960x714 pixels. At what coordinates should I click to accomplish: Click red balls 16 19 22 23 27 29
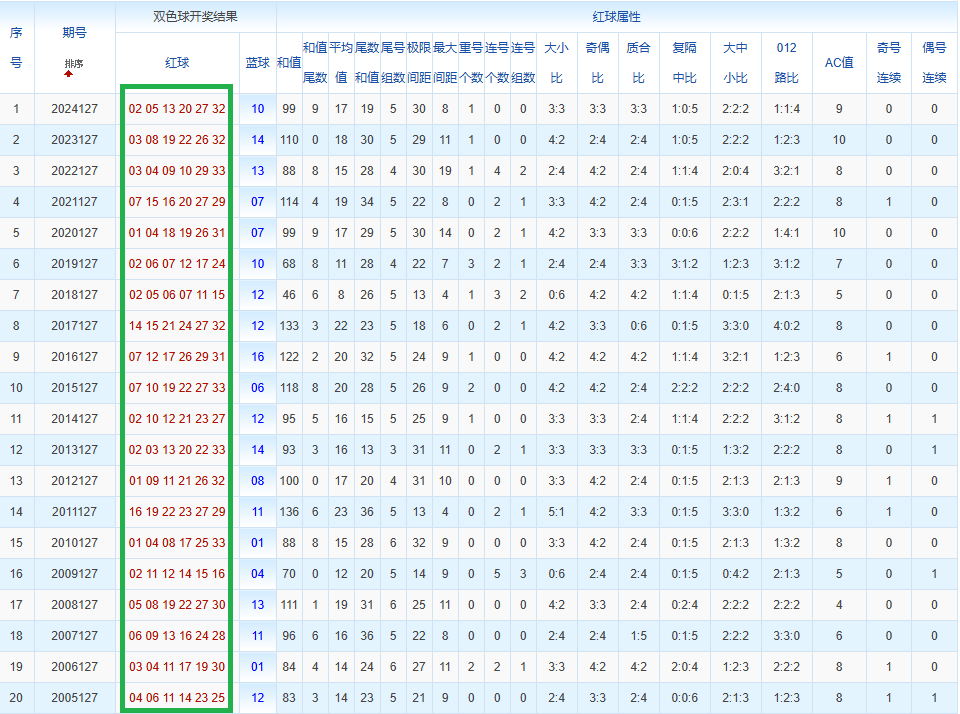coord(177,511)
